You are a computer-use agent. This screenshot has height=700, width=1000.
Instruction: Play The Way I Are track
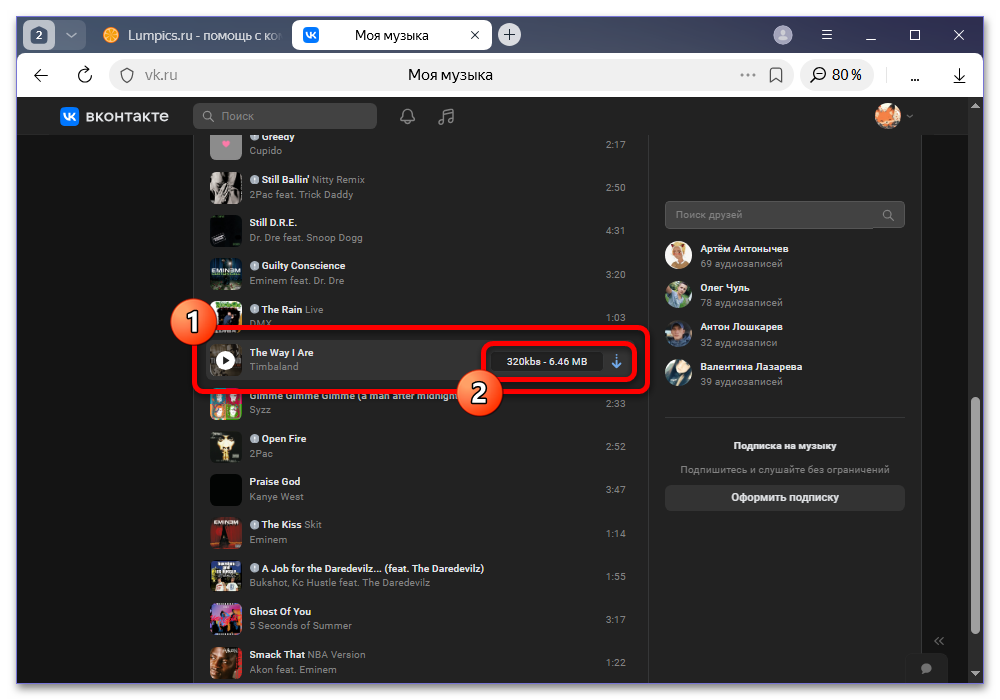(x=225, y=361)
